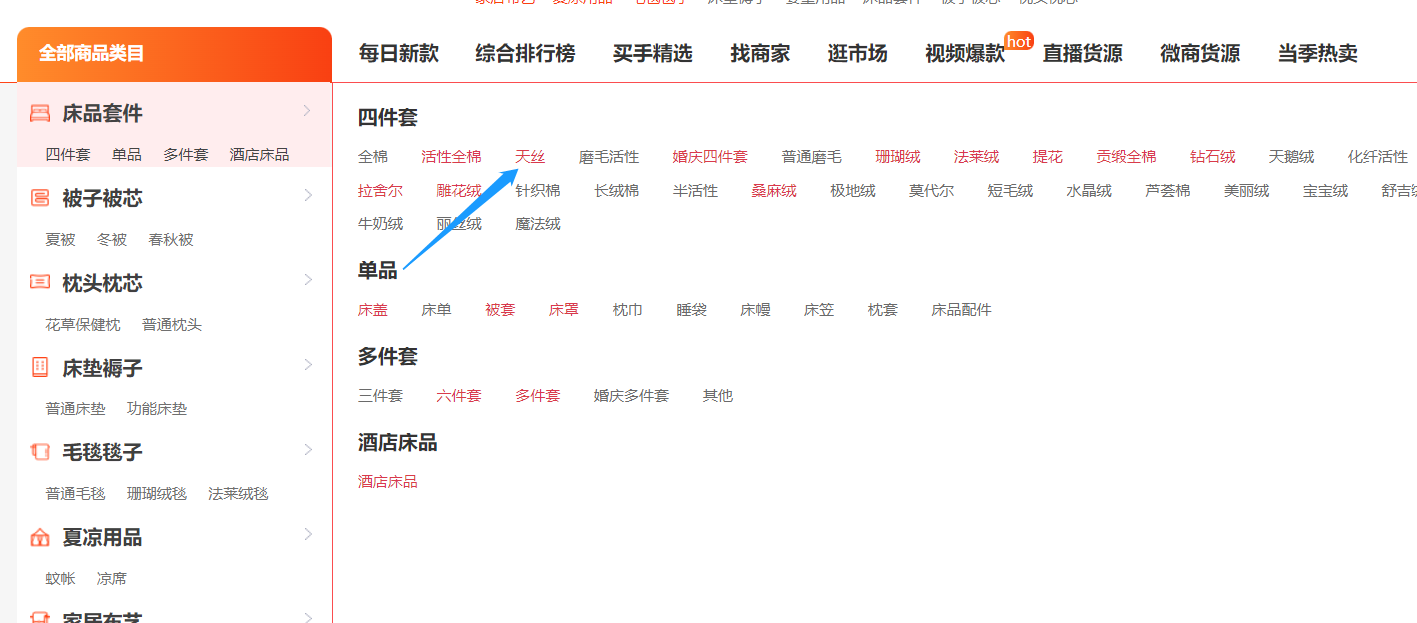
Task: Click the 床罩 link under 单品
Action: point(564,310)
